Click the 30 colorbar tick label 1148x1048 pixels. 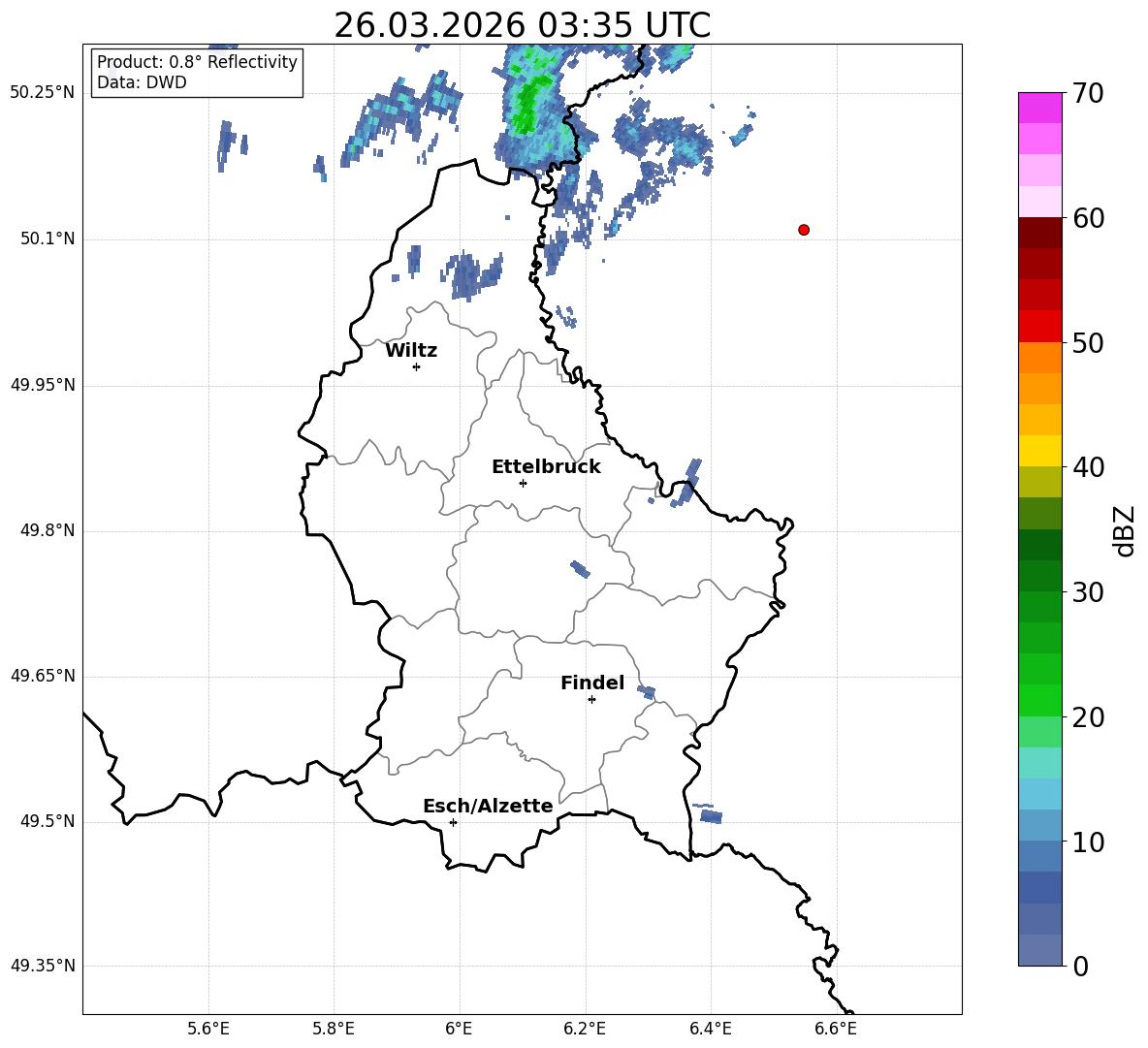tap(1088, 592)
